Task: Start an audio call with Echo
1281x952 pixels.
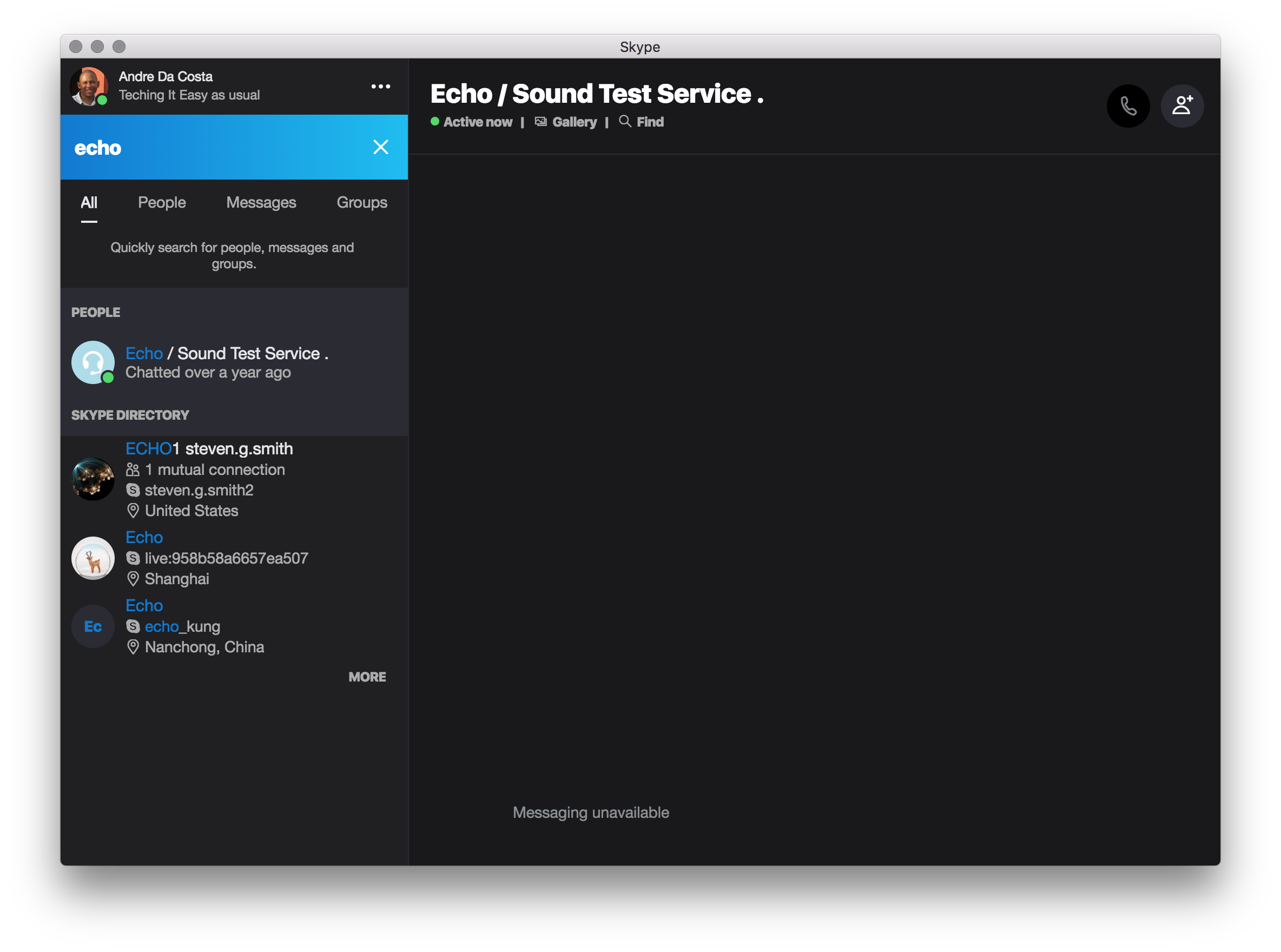Action: (1128, 105)
